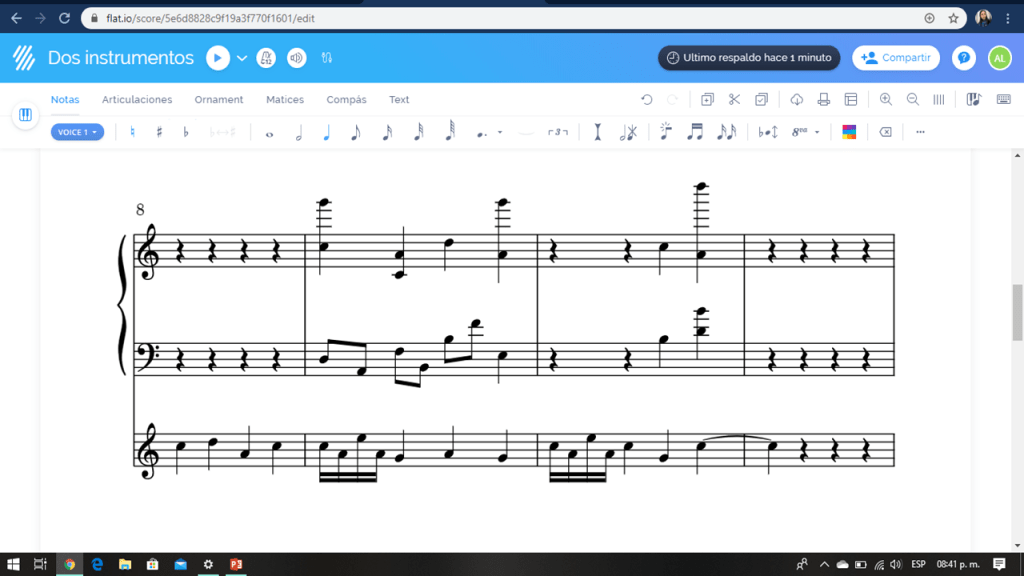Click the scissors cut icon

(x=734, y=100)
